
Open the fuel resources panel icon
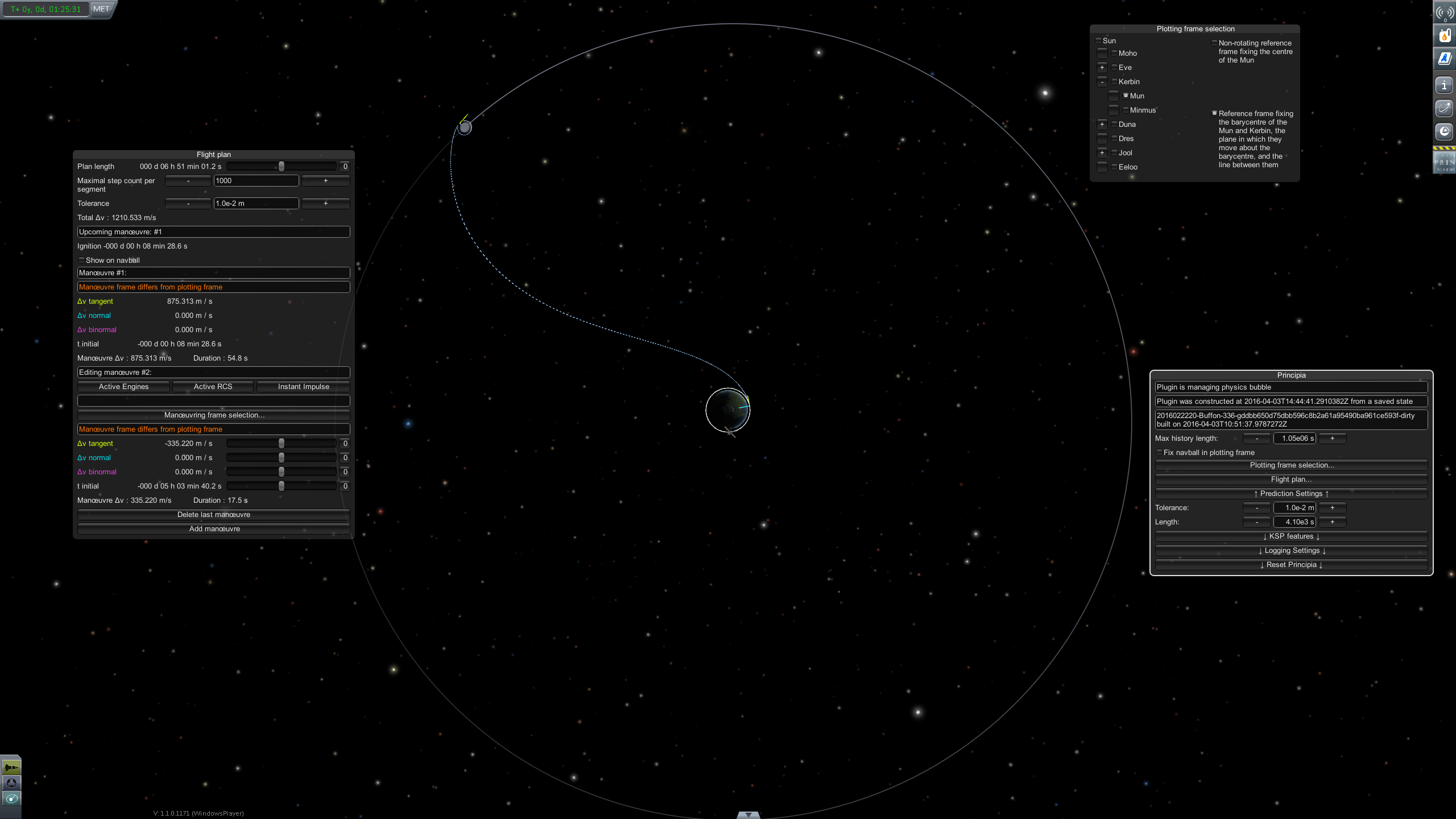(1444, 36)
